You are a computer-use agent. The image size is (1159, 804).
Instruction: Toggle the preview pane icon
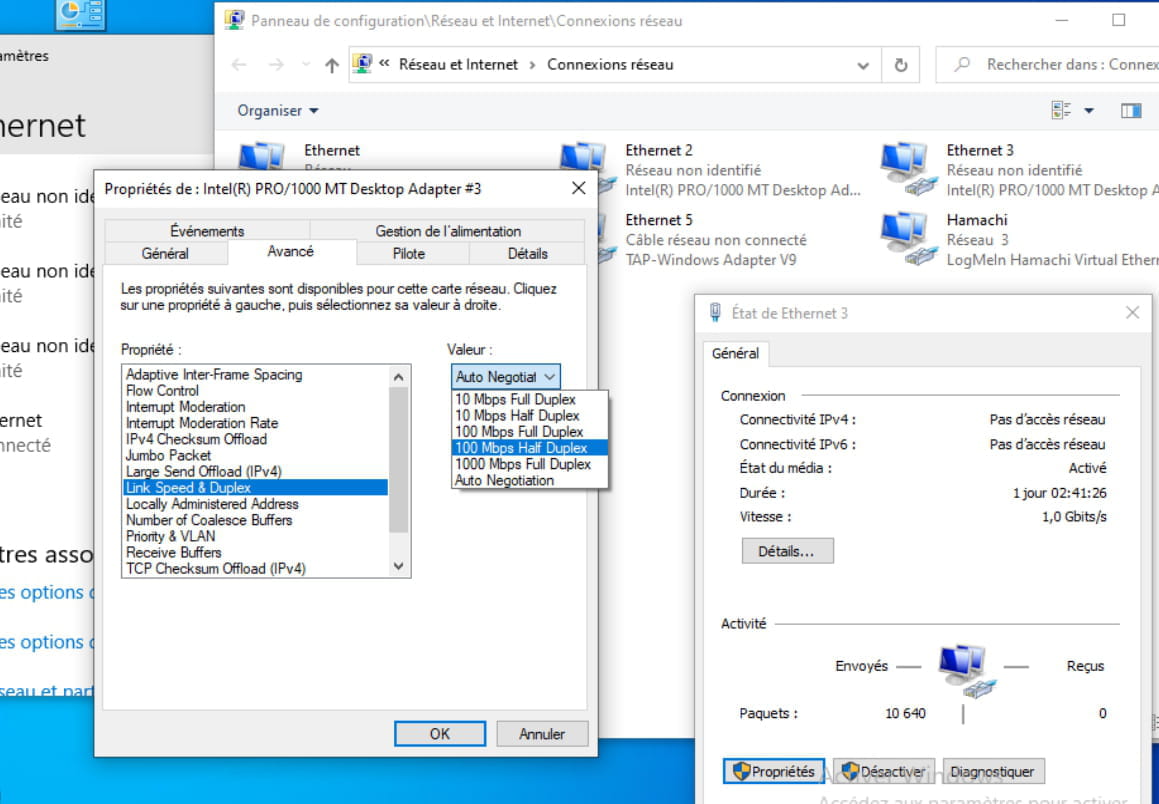tap(1131, 111)
